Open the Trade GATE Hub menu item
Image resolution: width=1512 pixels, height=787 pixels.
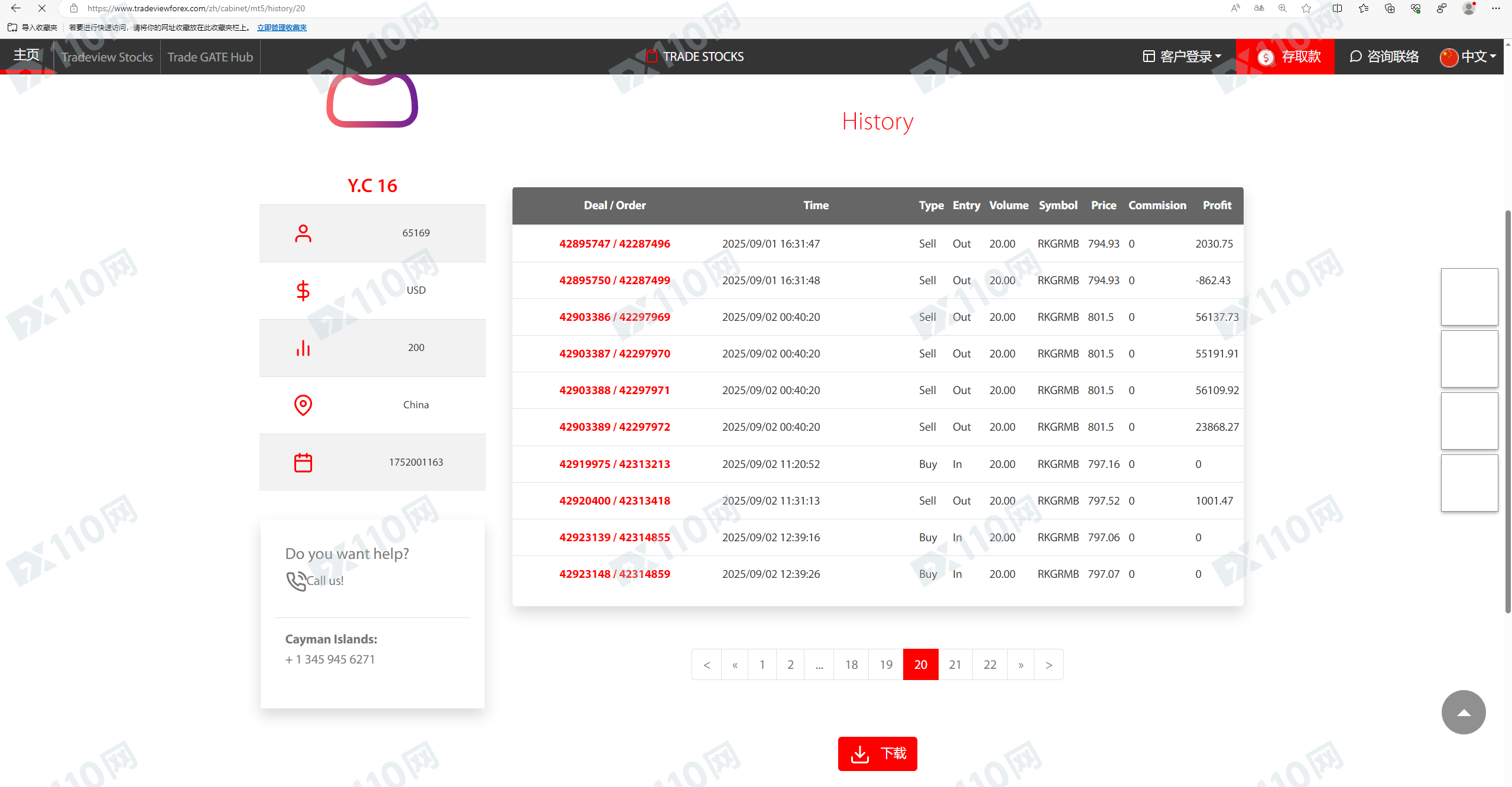point(210,57)
